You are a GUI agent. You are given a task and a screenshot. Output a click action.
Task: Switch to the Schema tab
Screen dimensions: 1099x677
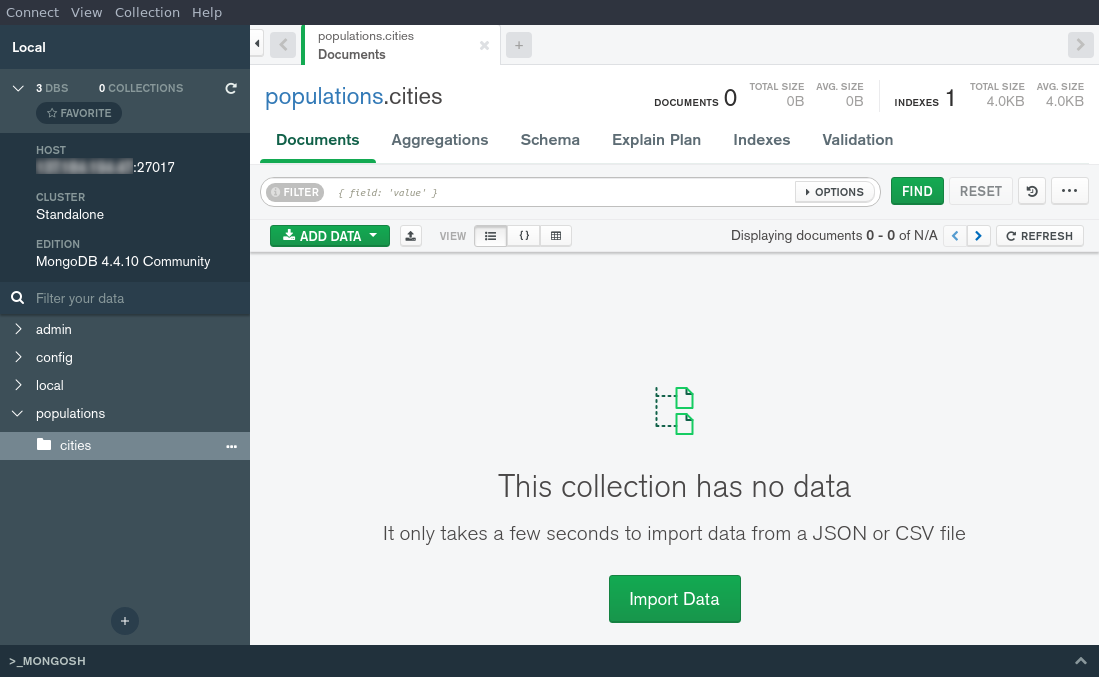(550, 140)
